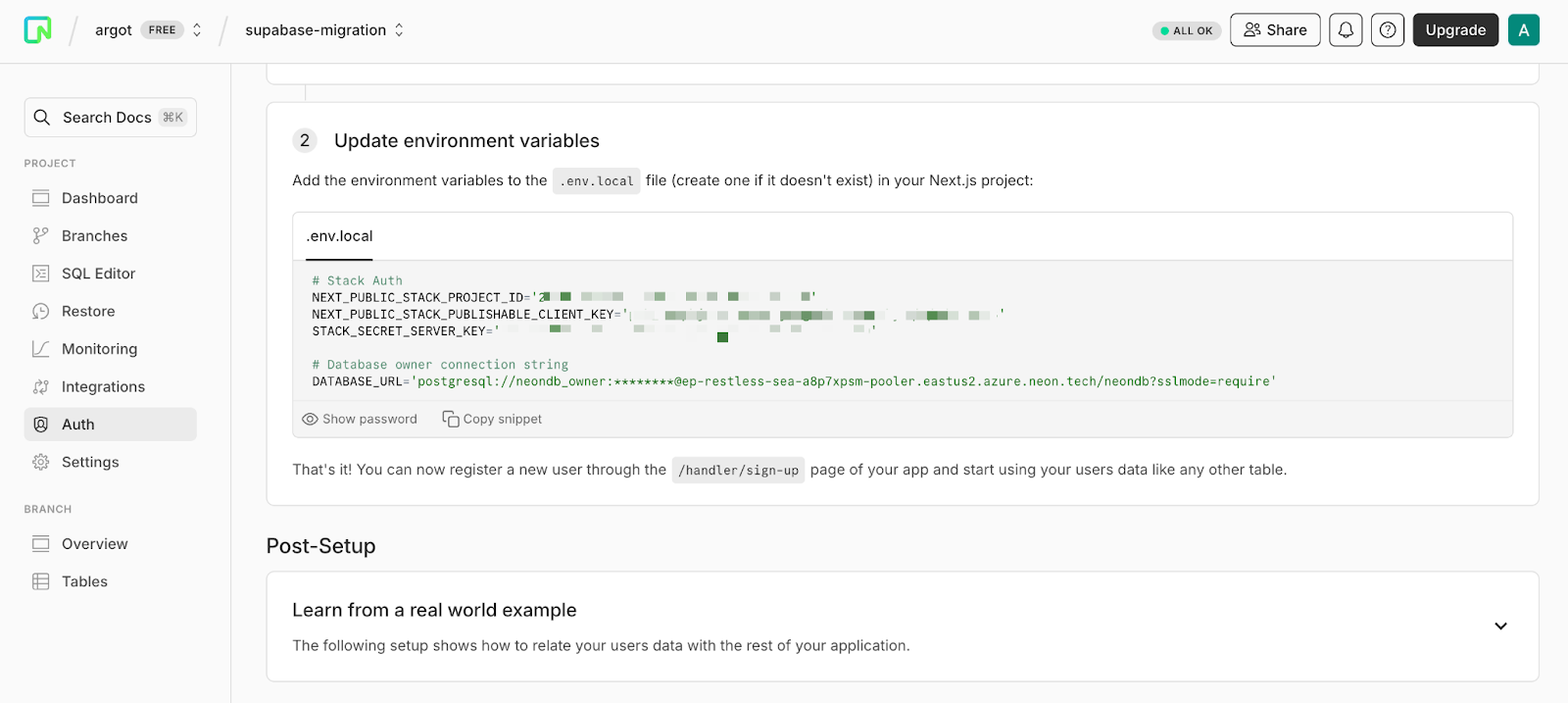
Task: Click the copy icon beside Copy snippet
Action: [451, 419]
